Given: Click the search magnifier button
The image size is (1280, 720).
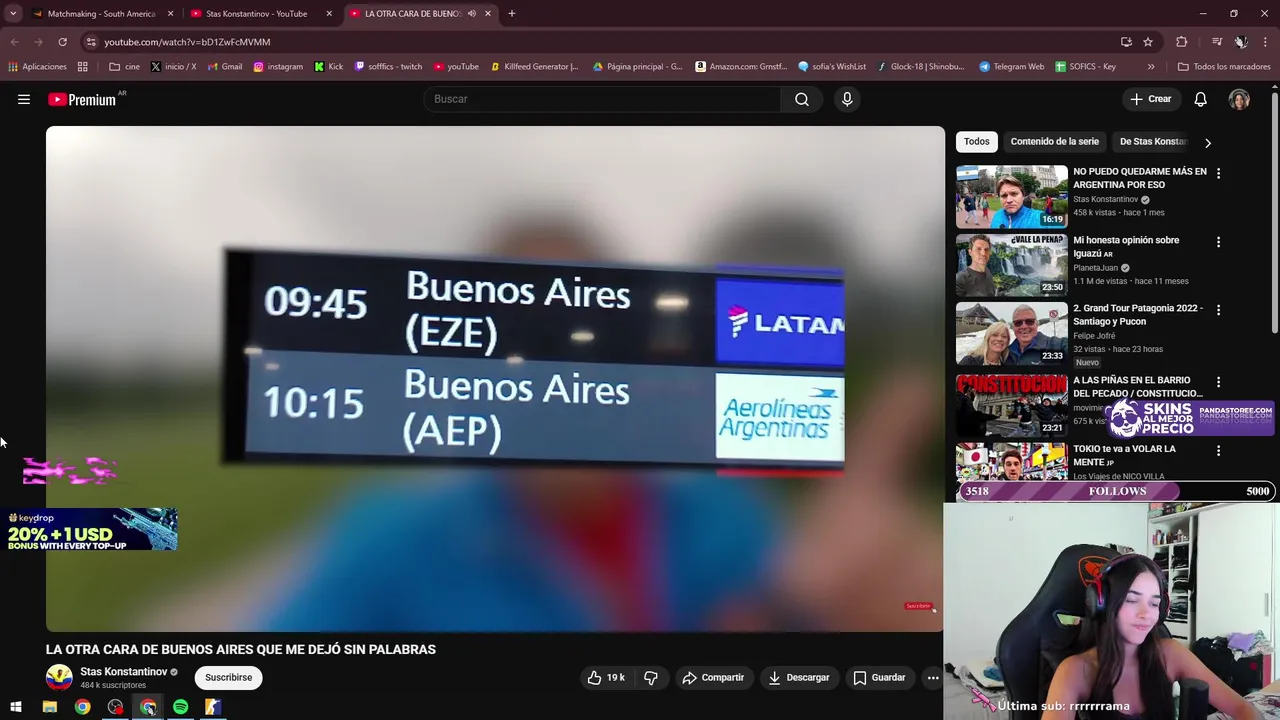Looking at the screenshot, I should coord(802,99).
